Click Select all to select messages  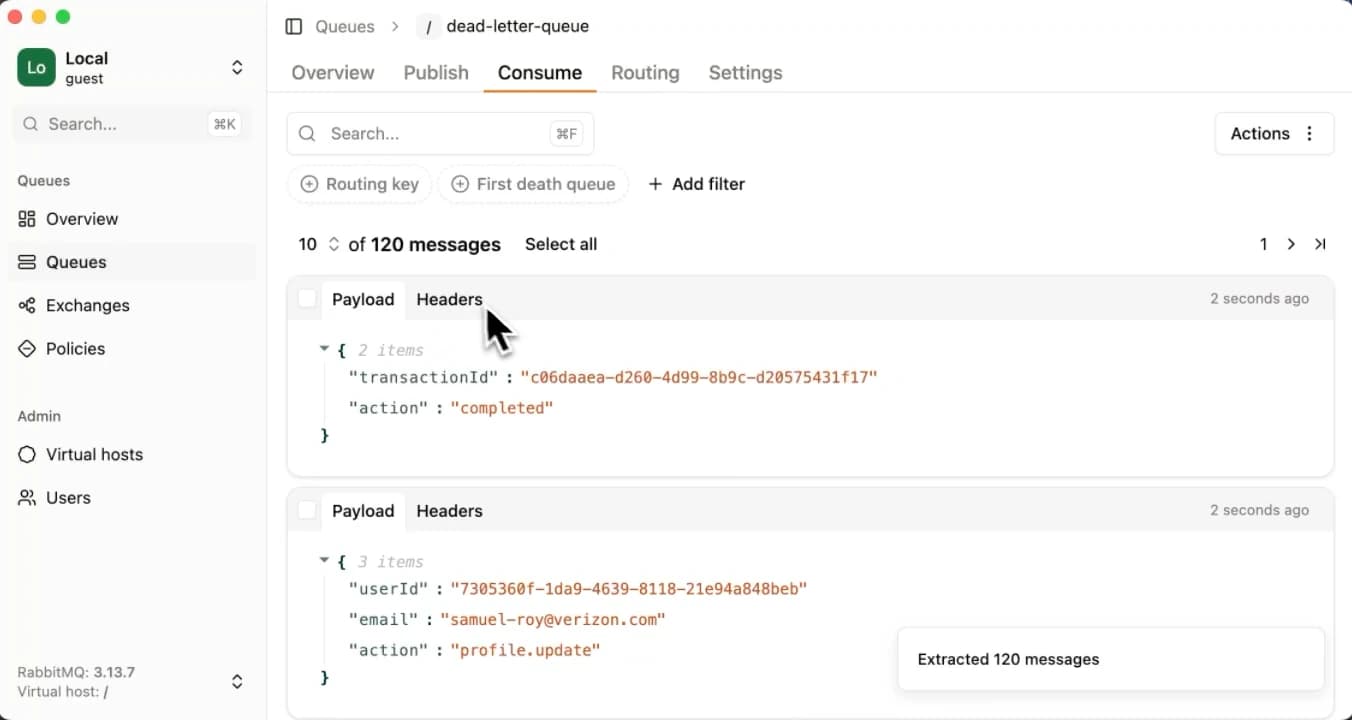[x=561, y=244]
